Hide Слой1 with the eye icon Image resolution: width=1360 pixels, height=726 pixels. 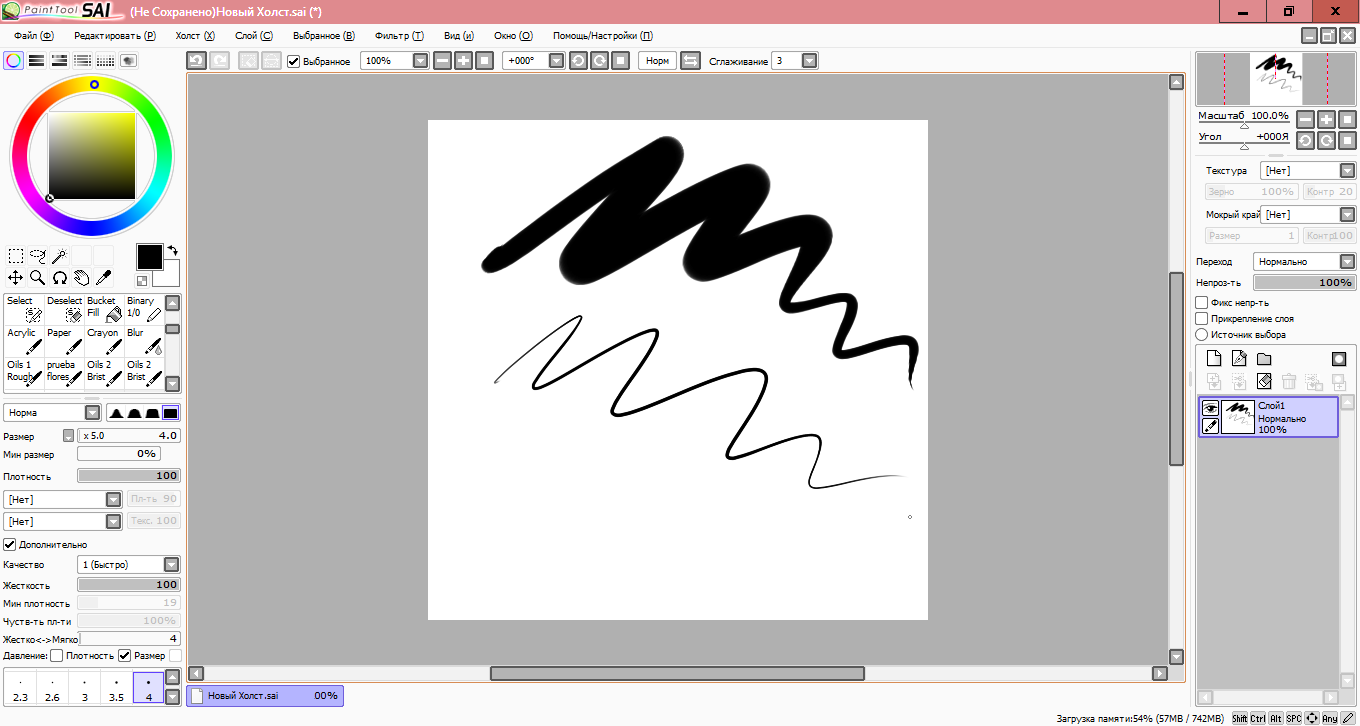[1210, 408]
